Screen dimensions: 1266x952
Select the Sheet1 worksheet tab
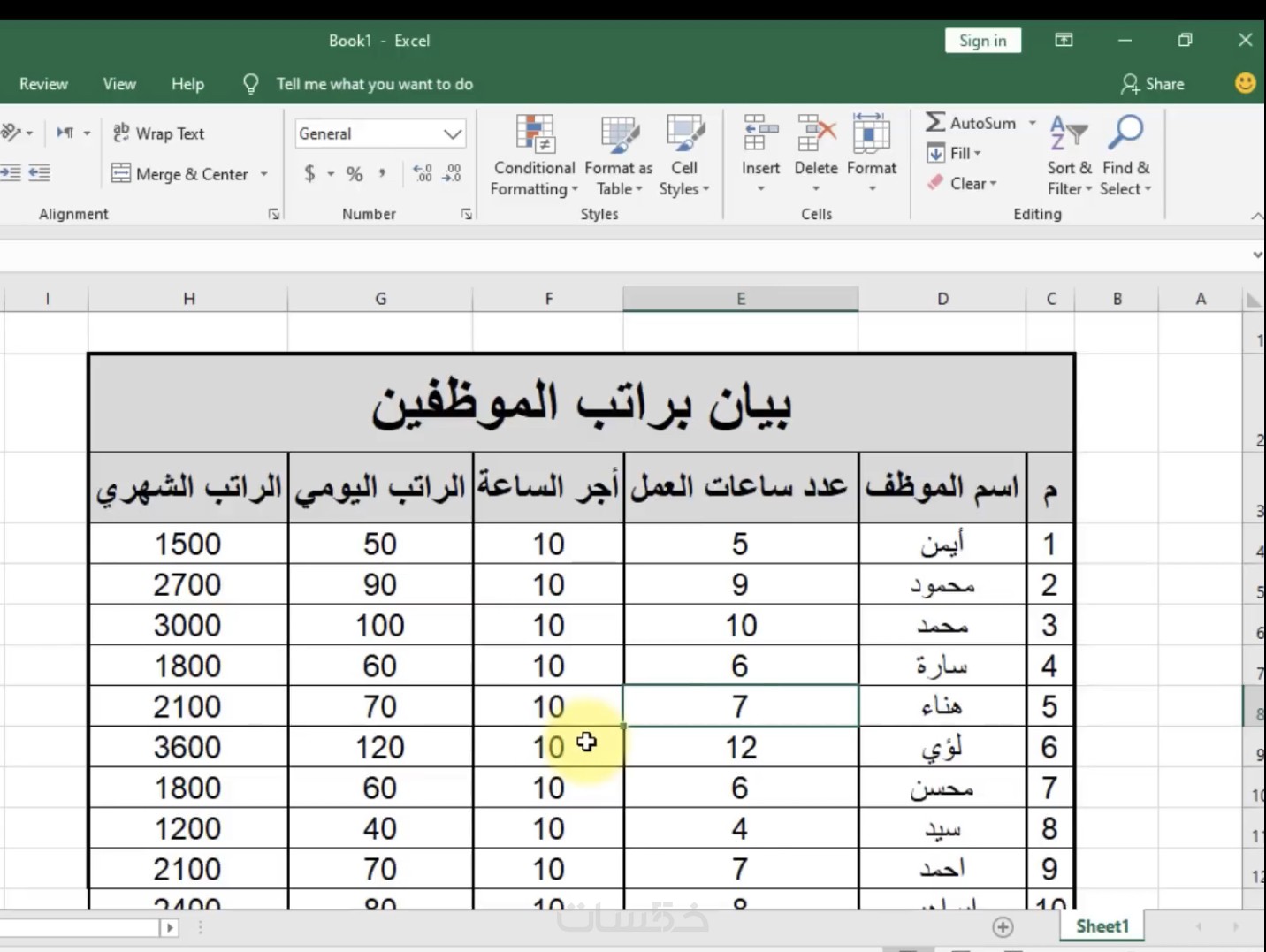point(1102,926)
